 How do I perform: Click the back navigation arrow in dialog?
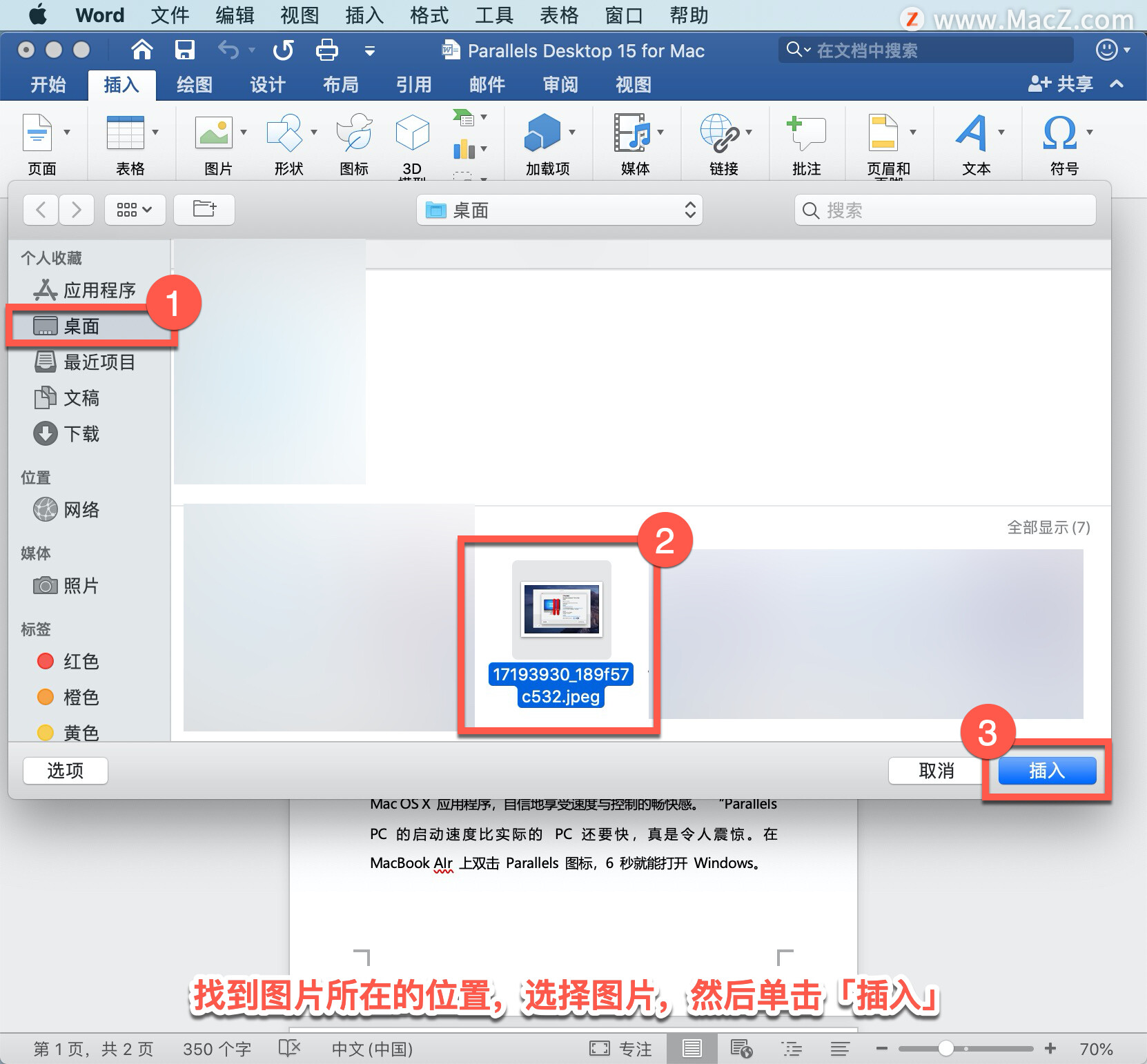[x=41, y=209]
